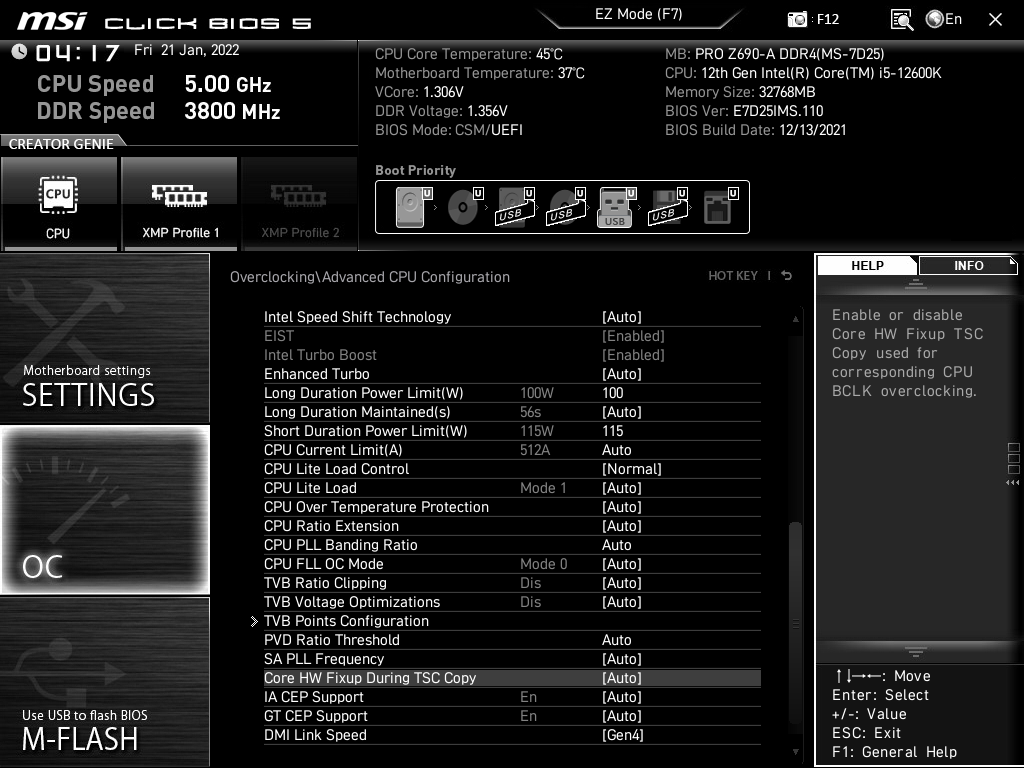This screenshot has width=1024, height=768.
Task: Edit PVD Ratio Threshold Auto value
Action: click(x=616, y=640)
